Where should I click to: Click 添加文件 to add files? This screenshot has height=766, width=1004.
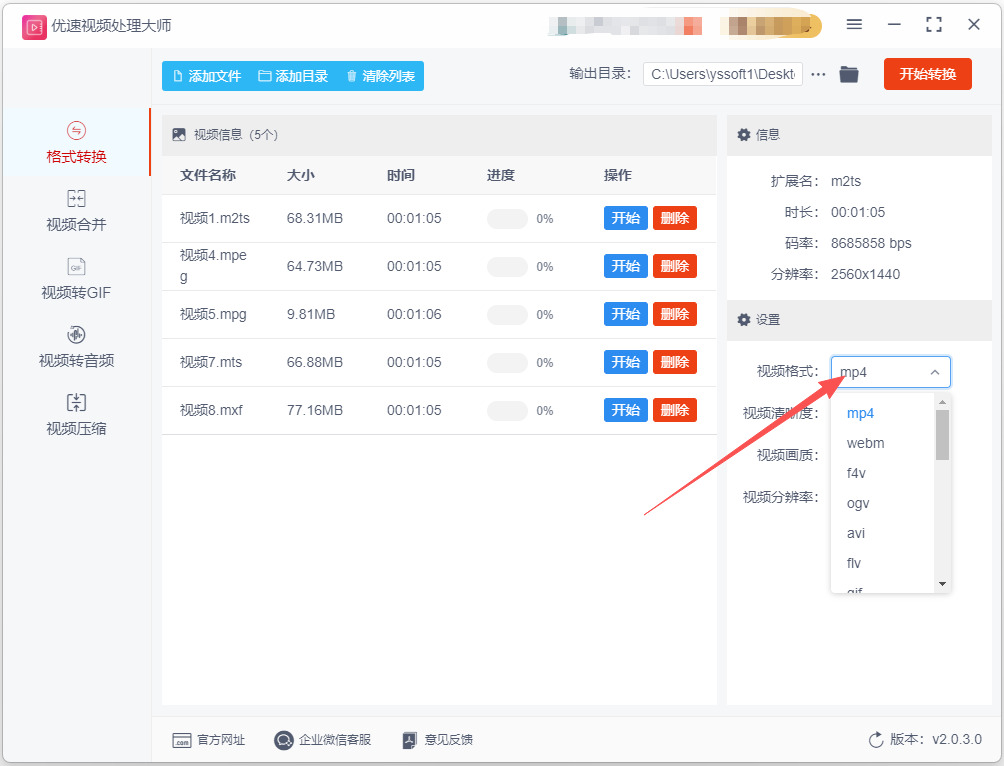point(207,76)
